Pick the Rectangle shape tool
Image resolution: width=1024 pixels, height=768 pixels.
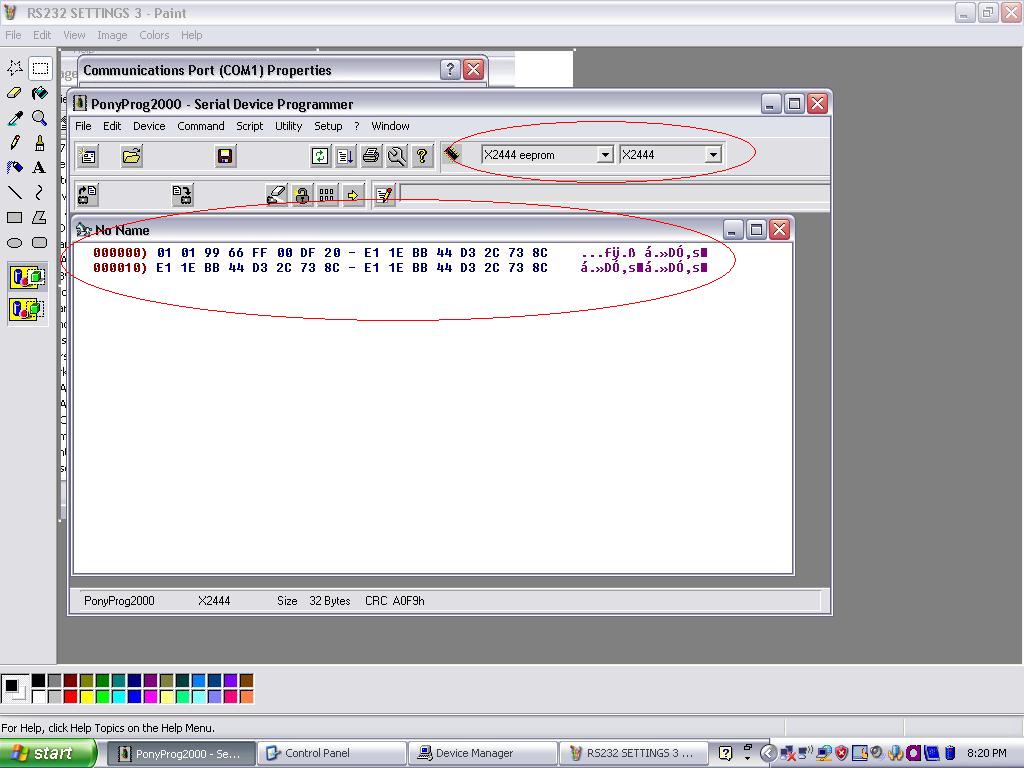[15, 217]
